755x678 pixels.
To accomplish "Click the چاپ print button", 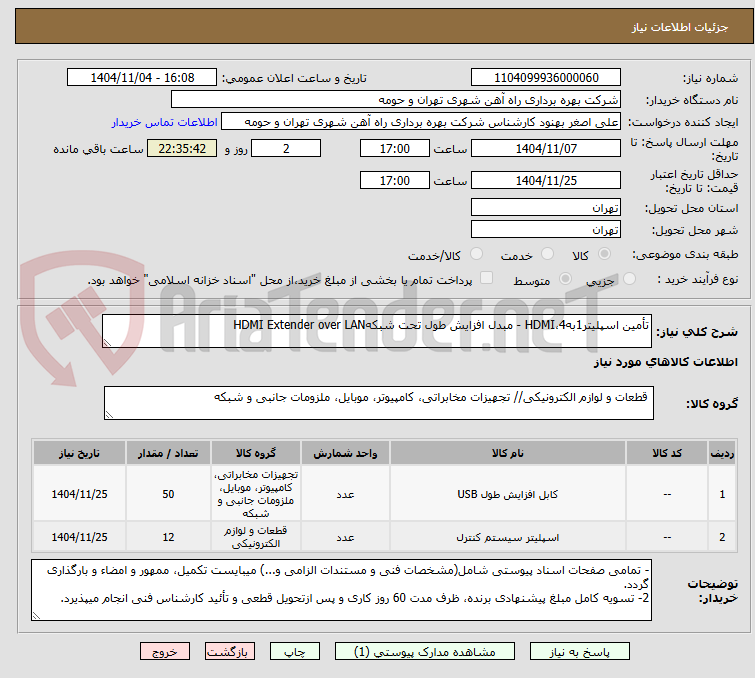I will 295,652.
